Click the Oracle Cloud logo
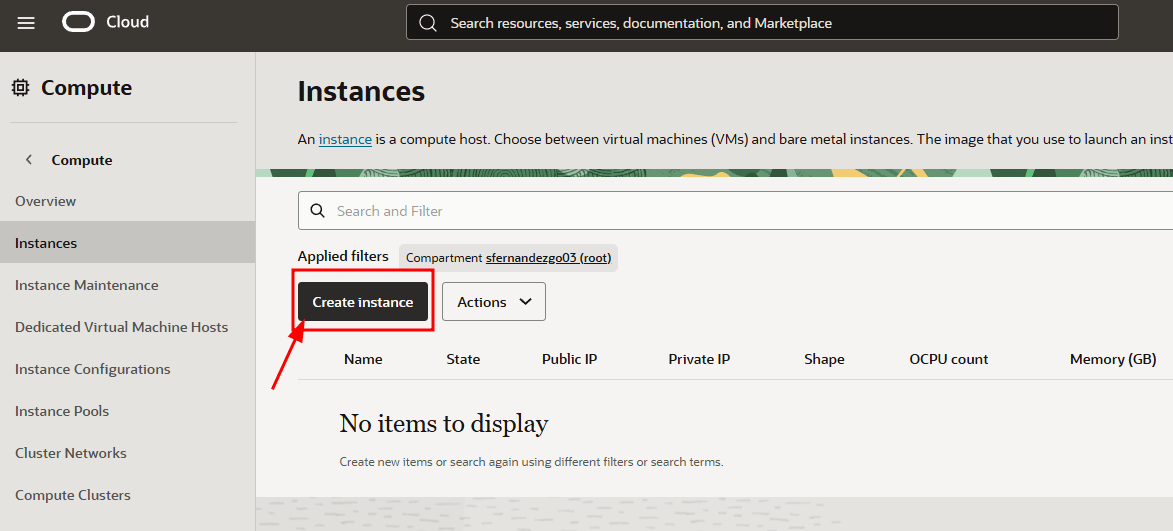1173x531 pixels. click(79, 22)
